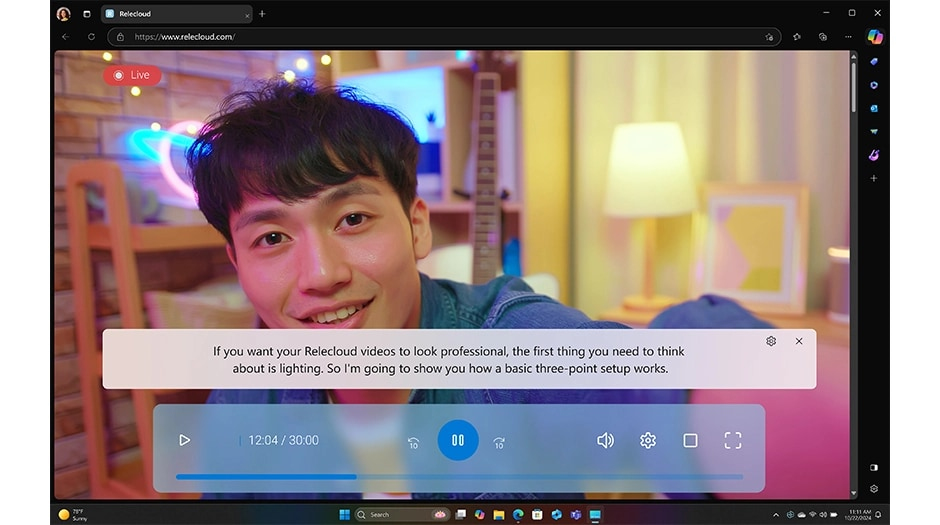Click the video progress bar
This screenshot has height=525, width=940.
(x=459, y=477)
